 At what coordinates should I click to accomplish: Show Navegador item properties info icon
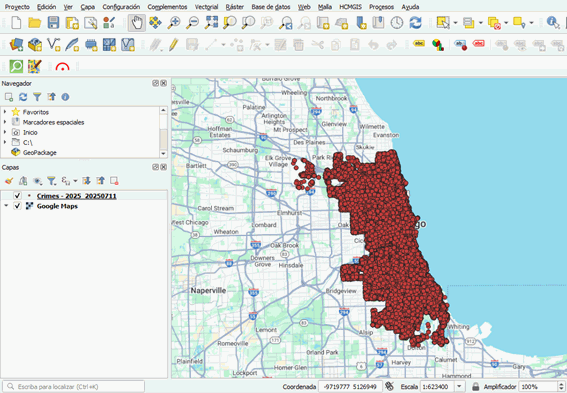point(65,97)
